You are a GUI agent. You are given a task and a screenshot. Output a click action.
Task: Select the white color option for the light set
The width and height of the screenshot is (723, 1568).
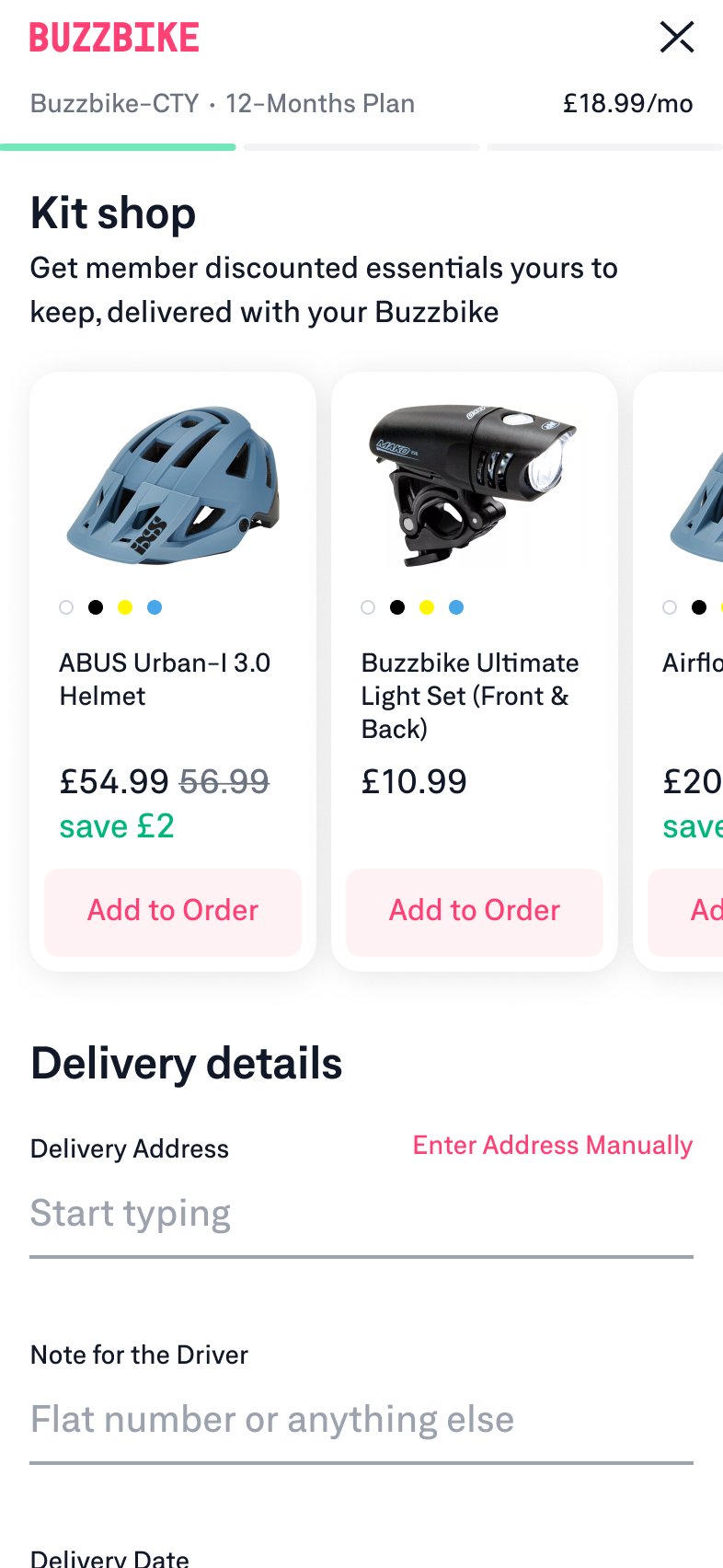pos(367,607)
